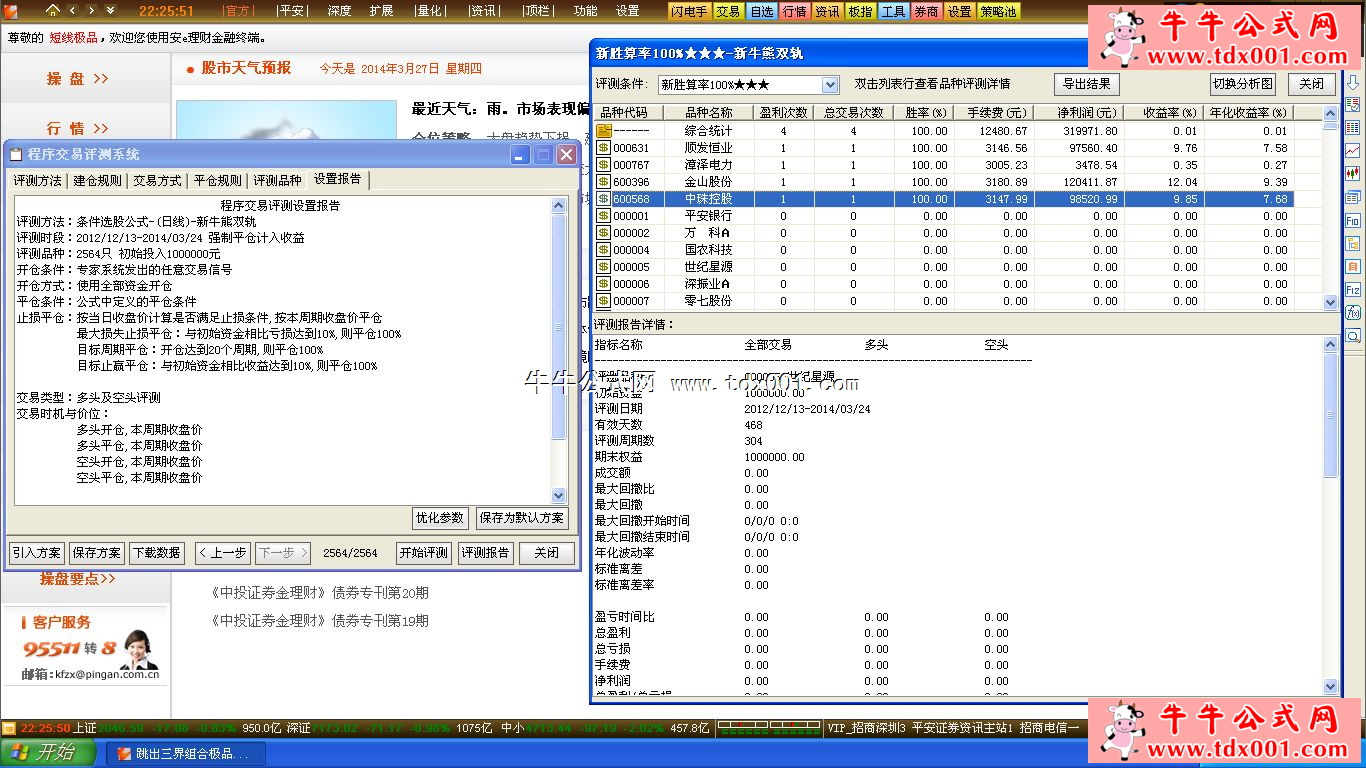The width and height of the screenshot is (1366, 768).
Task: Click the magnifier search icon in right sidebar
Action: (1353, 336)
